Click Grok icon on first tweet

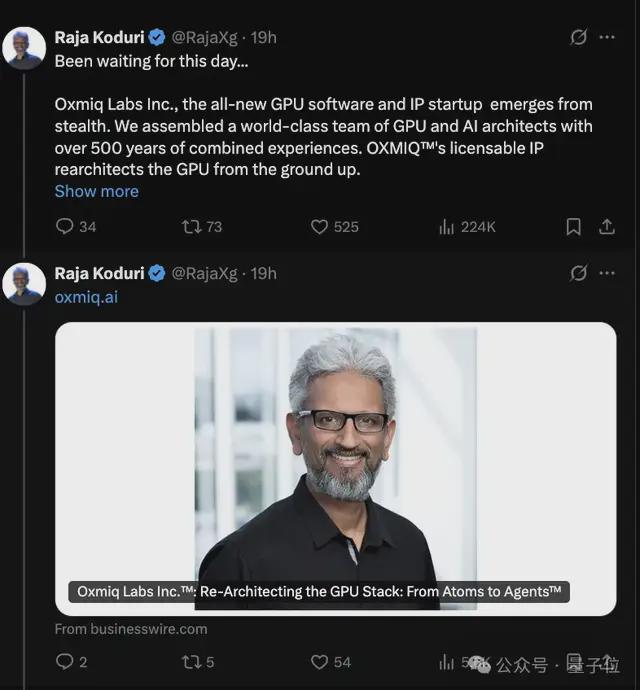pos(578,37)
